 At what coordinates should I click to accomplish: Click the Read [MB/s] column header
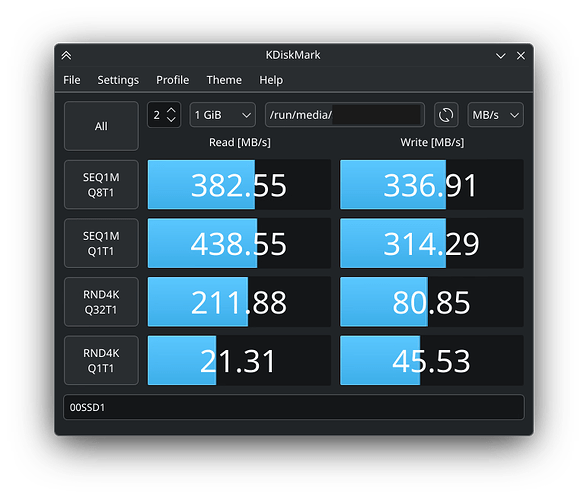(x=240, y=142)
